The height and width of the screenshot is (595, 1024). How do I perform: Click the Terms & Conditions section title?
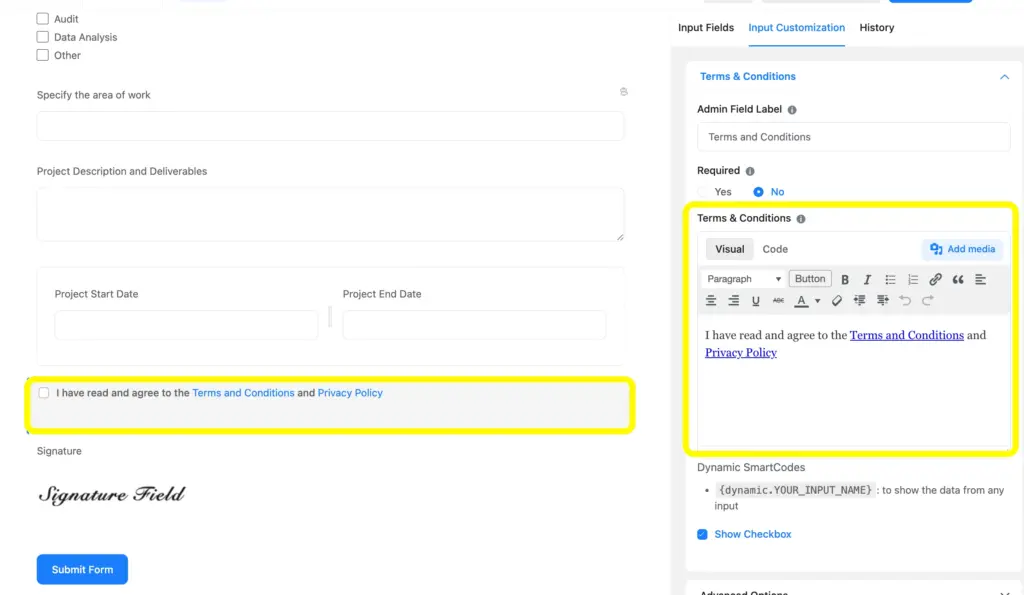coord(748,76)
